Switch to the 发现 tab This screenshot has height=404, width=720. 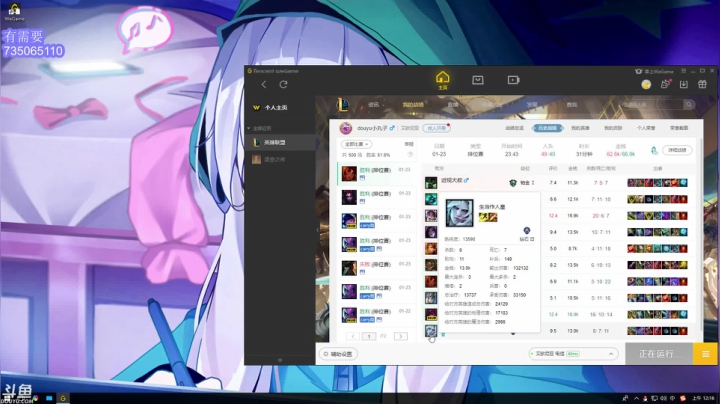[532, 105]
